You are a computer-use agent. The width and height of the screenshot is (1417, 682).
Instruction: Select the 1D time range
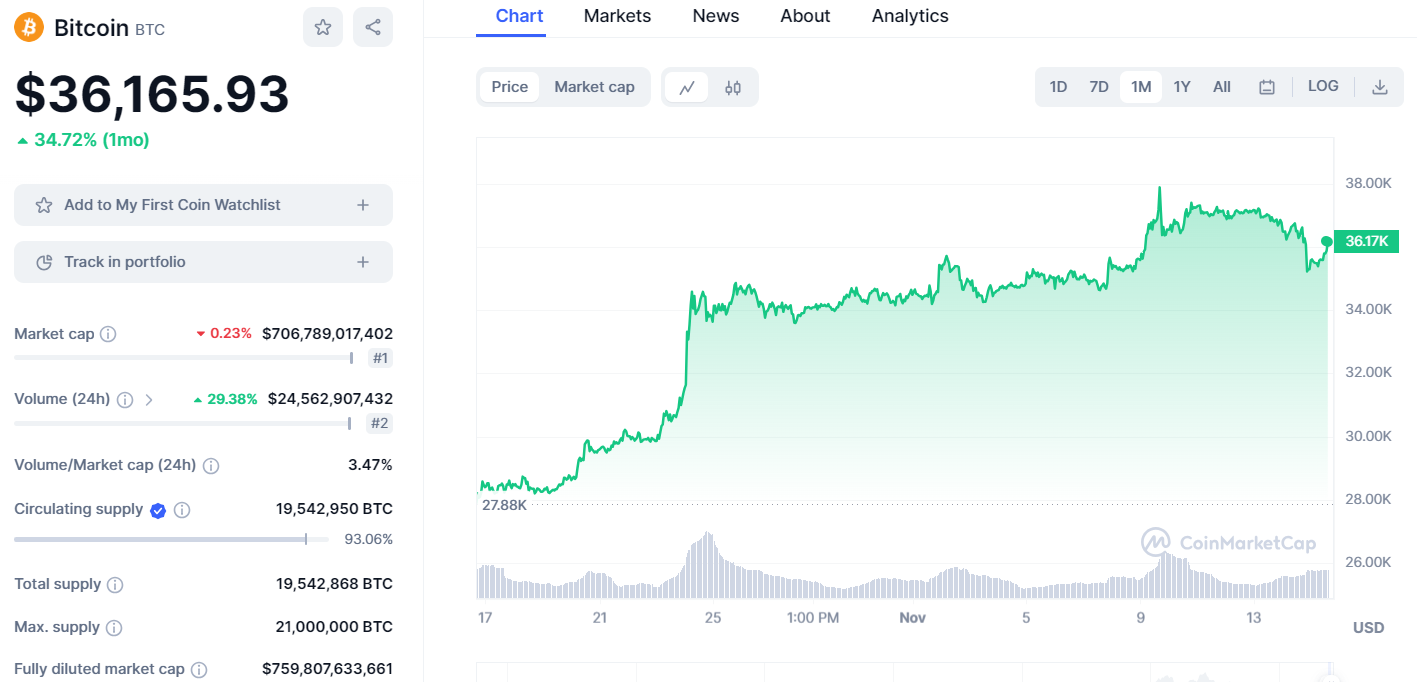click(x=1058, y=87)
